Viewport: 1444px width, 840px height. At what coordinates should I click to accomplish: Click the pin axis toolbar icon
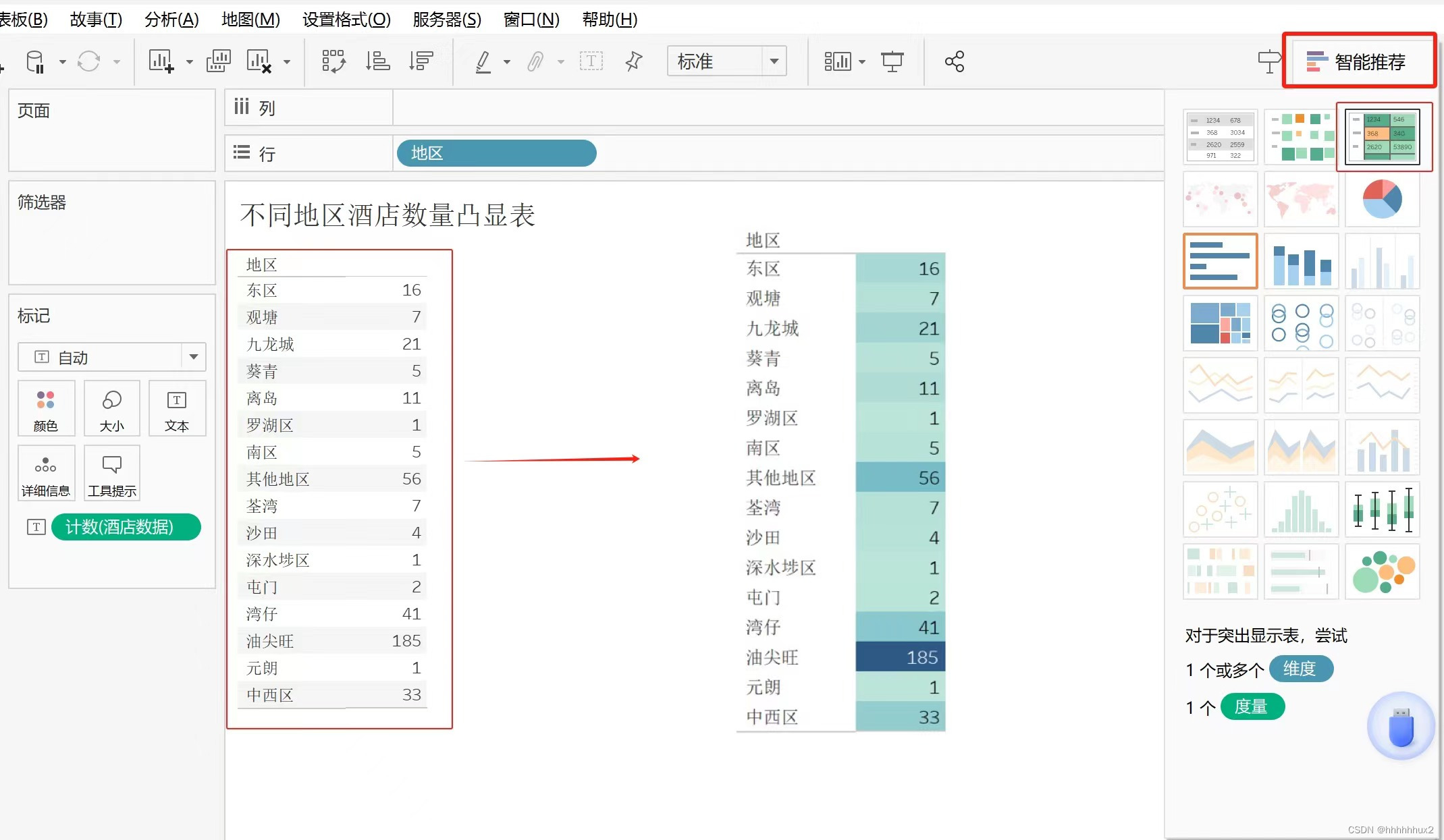[x=633, y=61]
